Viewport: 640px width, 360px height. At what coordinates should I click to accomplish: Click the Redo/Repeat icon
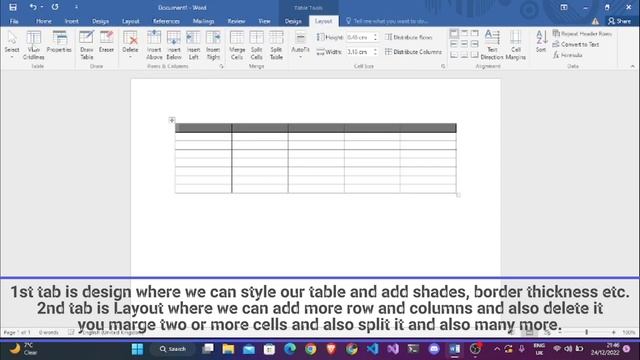tap(55, 7)
